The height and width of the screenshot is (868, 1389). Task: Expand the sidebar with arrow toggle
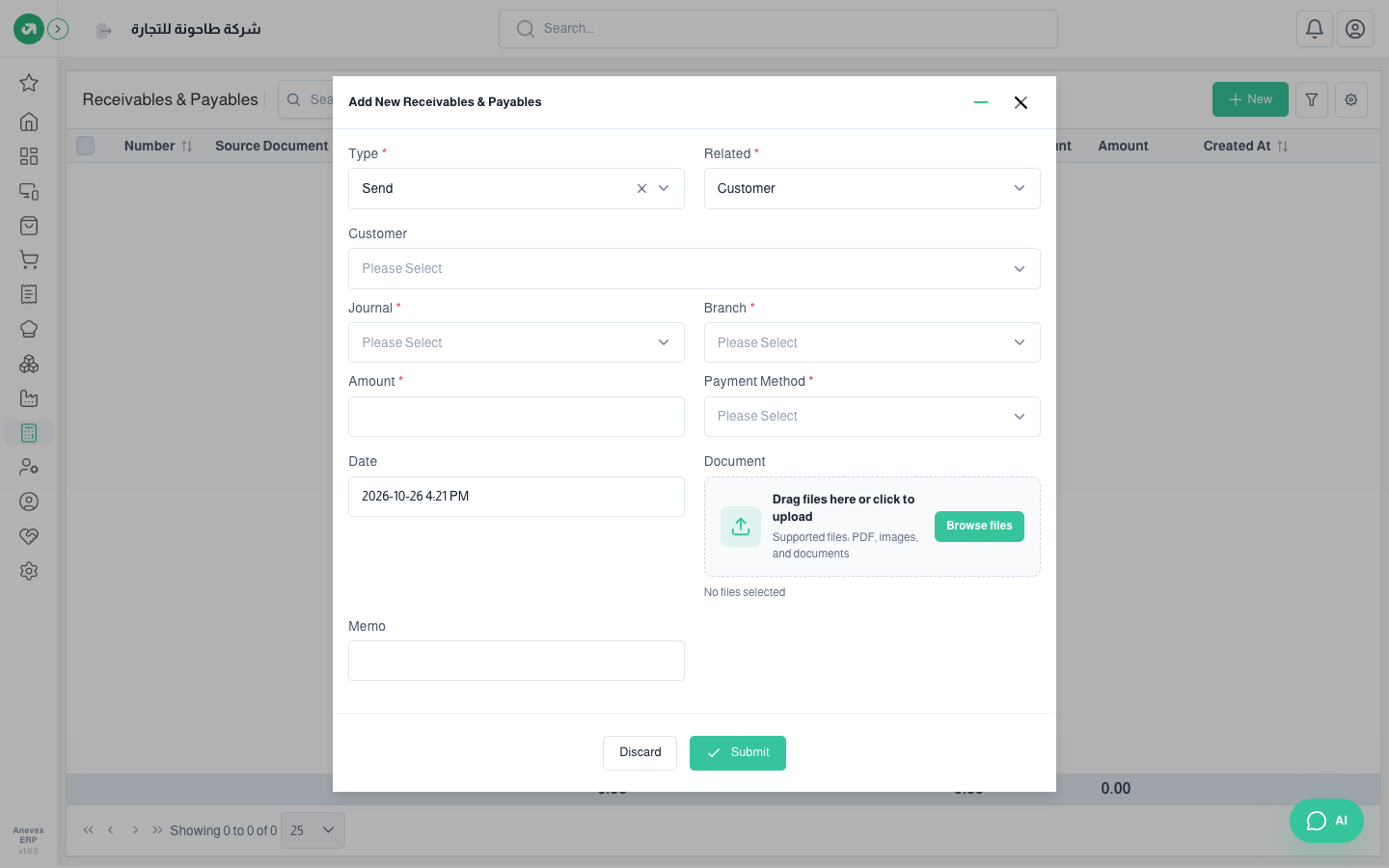tap(58, 29)
